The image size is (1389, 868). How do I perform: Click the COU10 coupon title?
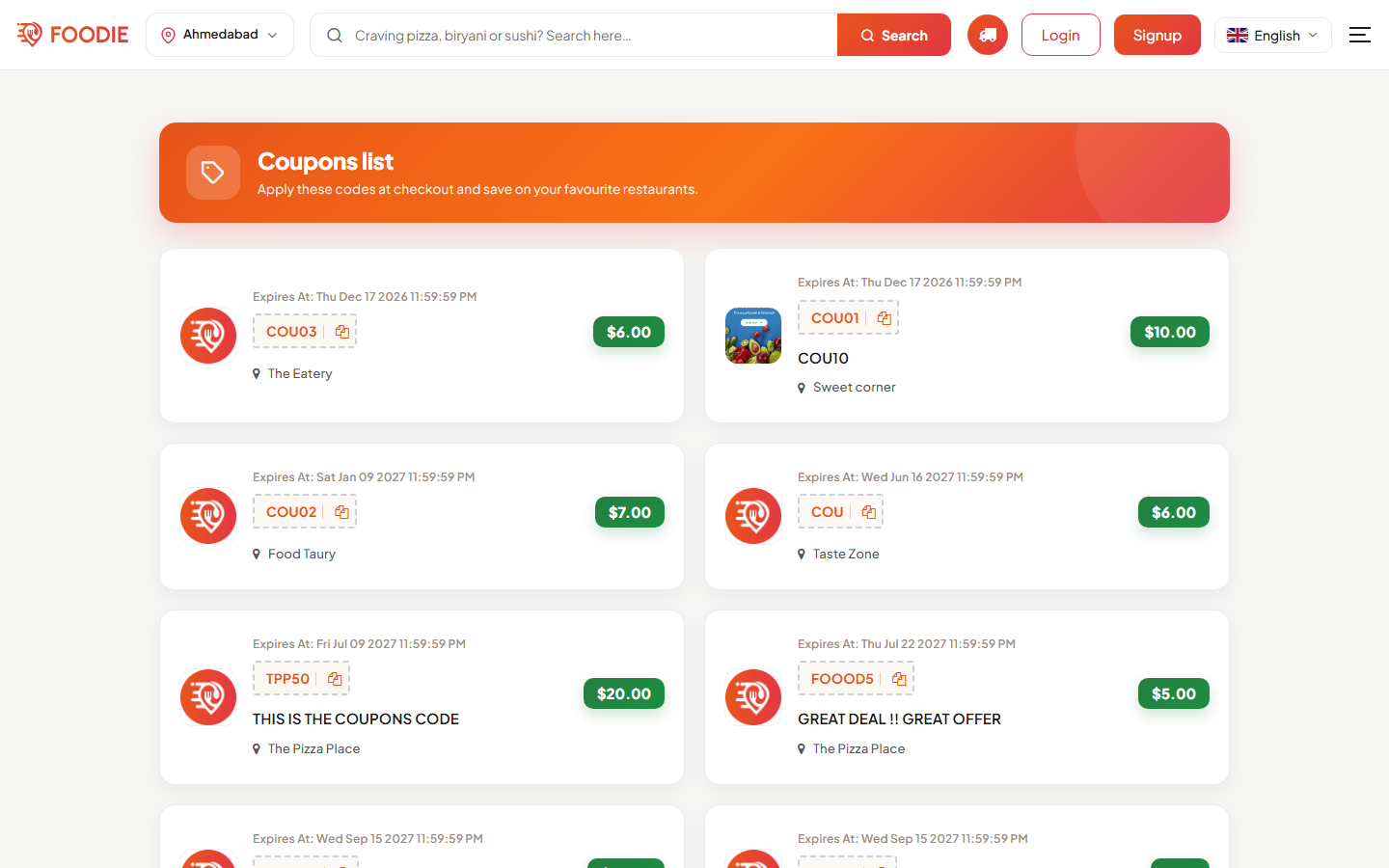coord(823,358)
